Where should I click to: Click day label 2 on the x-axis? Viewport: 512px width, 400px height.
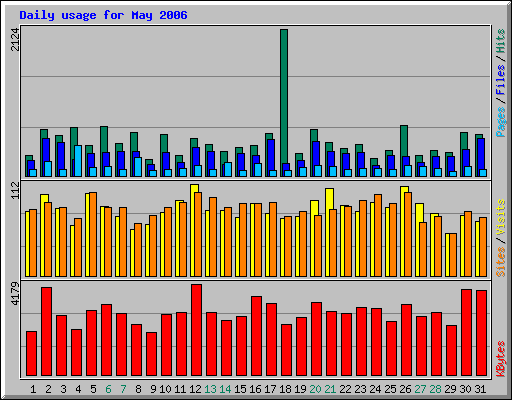[48, 389]
